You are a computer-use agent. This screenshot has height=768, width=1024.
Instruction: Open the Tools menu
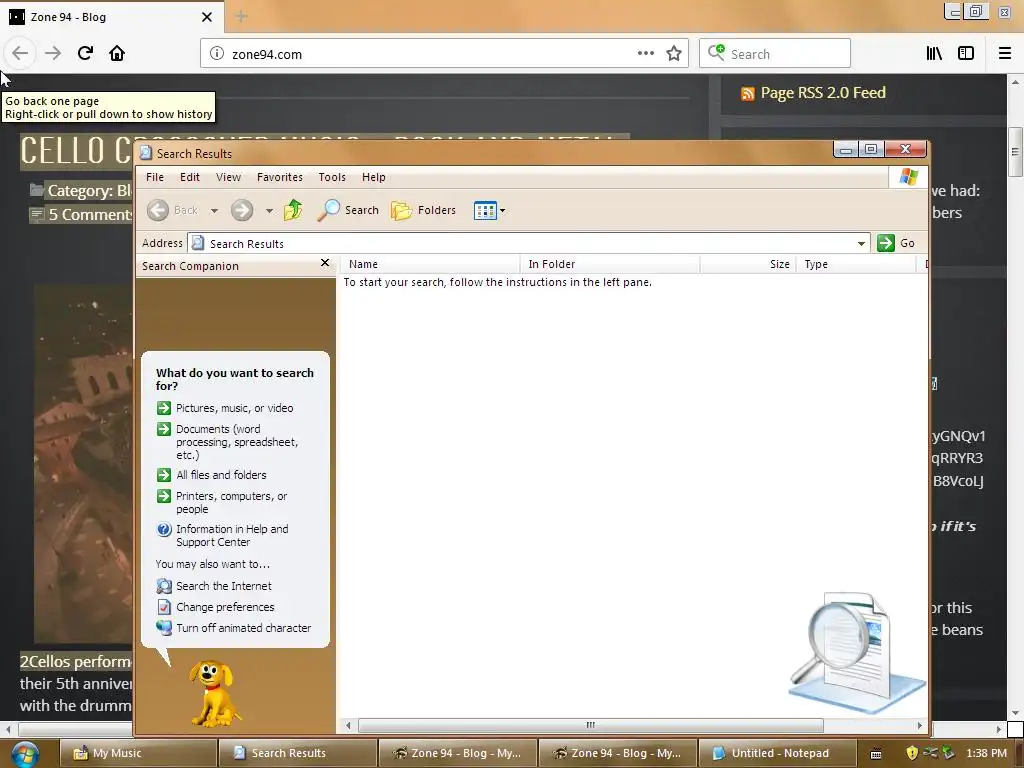click(x=332, y=177)
